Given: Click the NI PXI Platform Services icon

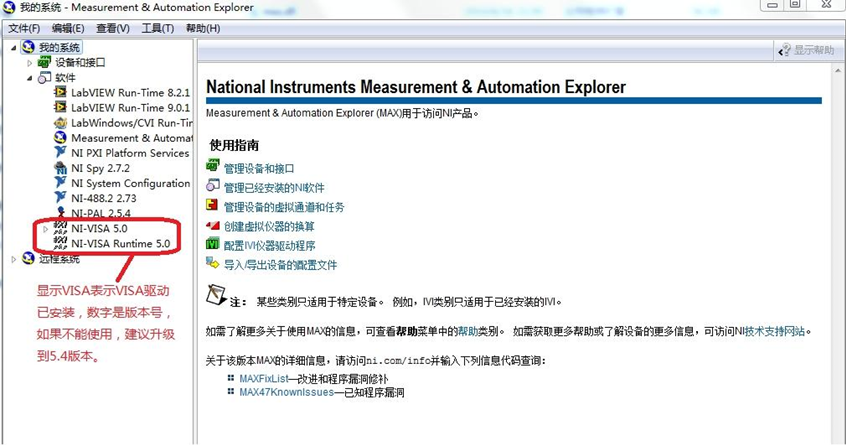Looking at the screenshot, I should (x=60, y=153).
